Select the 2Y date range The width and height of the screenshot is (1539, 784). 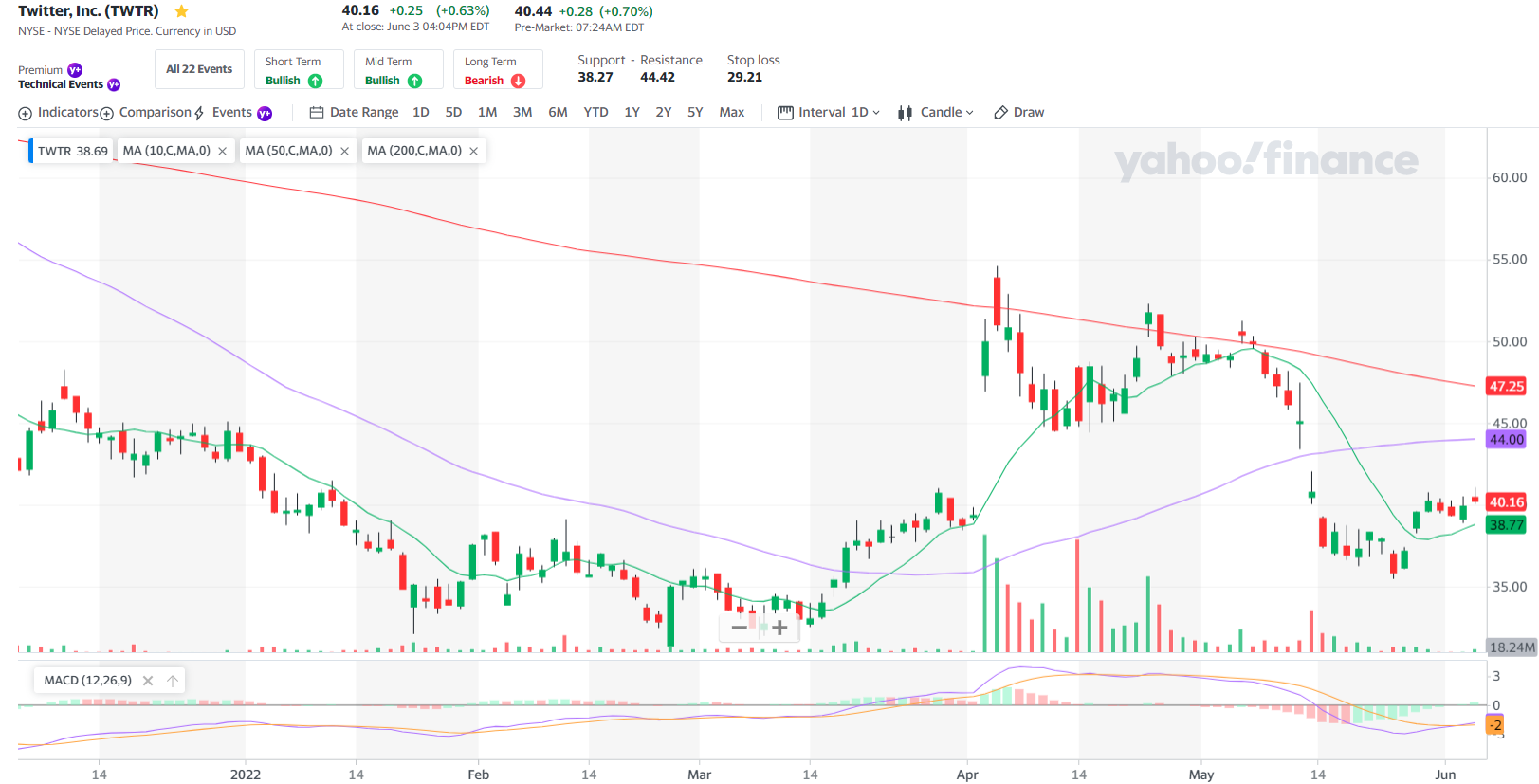click(664, 112)
